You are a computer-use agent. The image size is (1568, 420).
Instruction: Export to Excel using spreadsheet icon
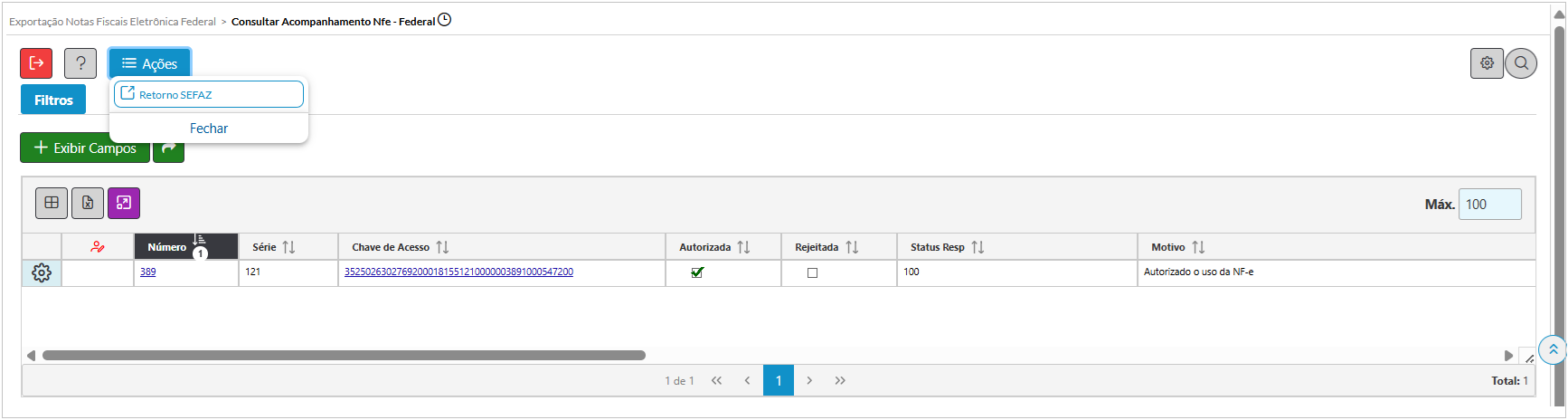(88, 203)
